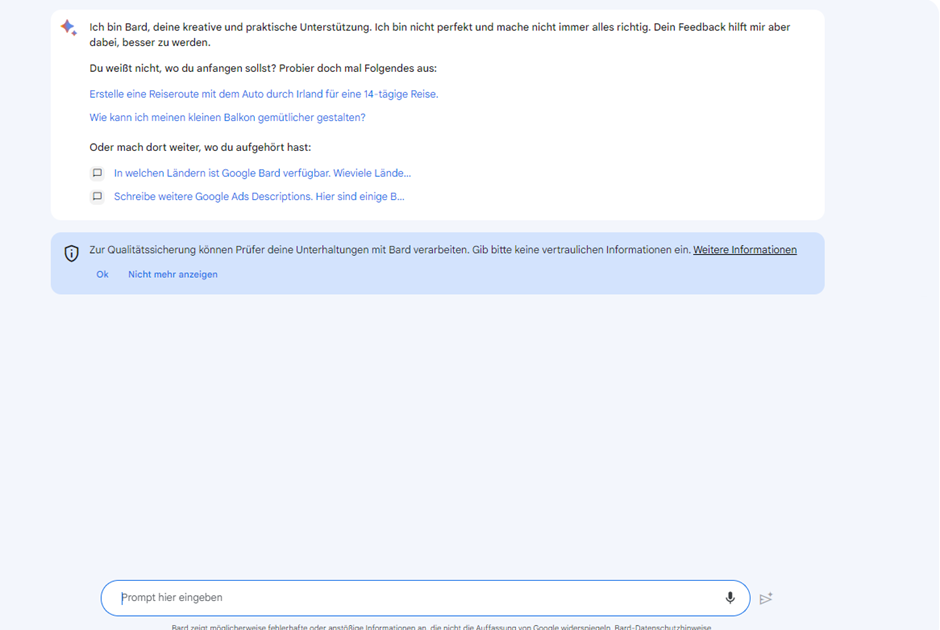Viewport: 940px width, 630px height.
Task: Click the Bard disclaimer text below the prompt
Action: pyautogui.click(x=441, y=626)
